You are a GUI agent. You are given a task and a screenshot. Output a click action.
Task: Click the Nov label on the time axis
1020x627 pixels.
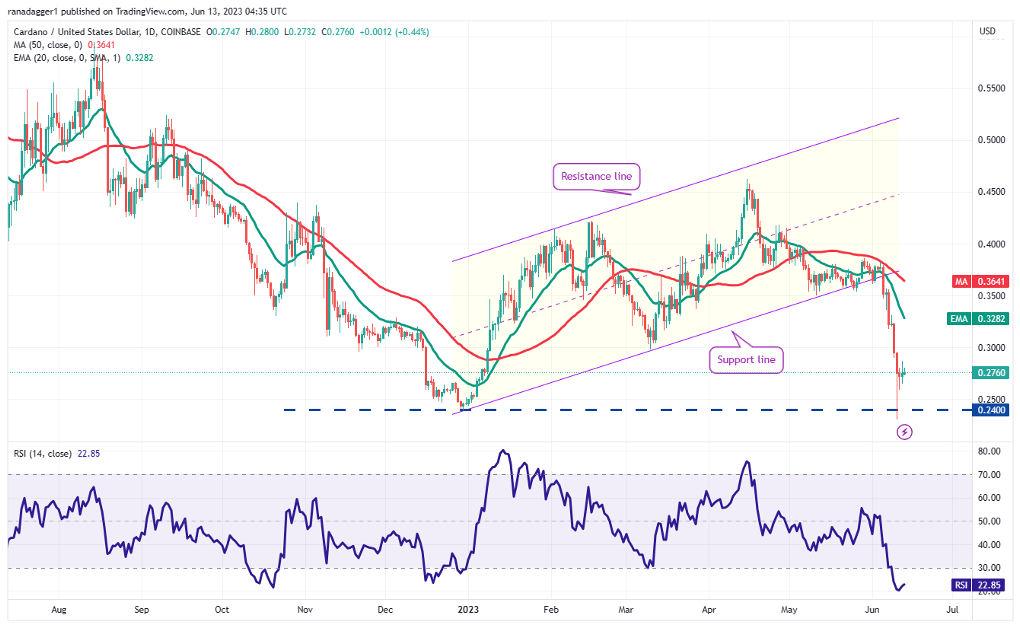(304, 609)
